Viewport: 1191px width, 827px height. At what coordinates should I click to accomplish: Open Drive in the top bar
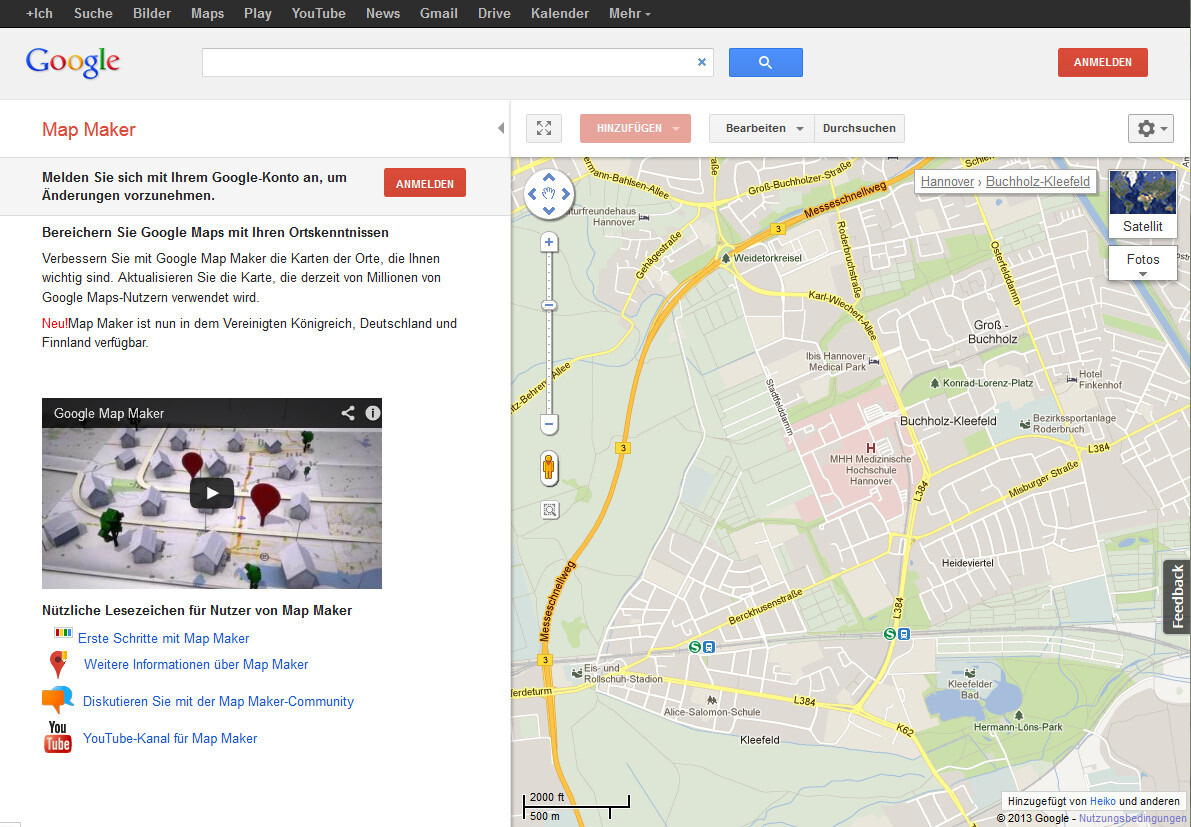pos(494,14)
